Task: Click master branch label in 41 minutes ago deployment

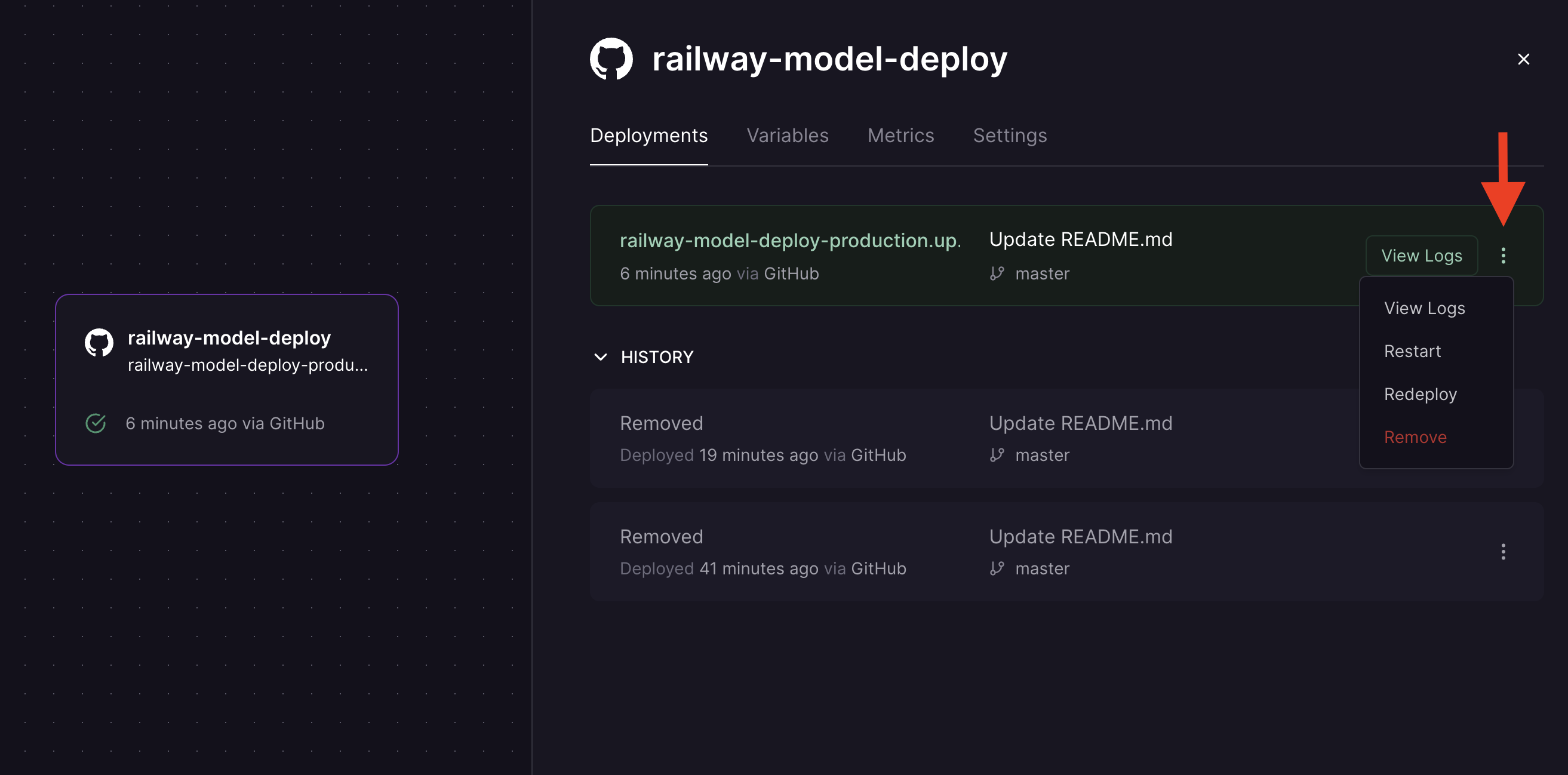Action: [x=1042, y=568]
